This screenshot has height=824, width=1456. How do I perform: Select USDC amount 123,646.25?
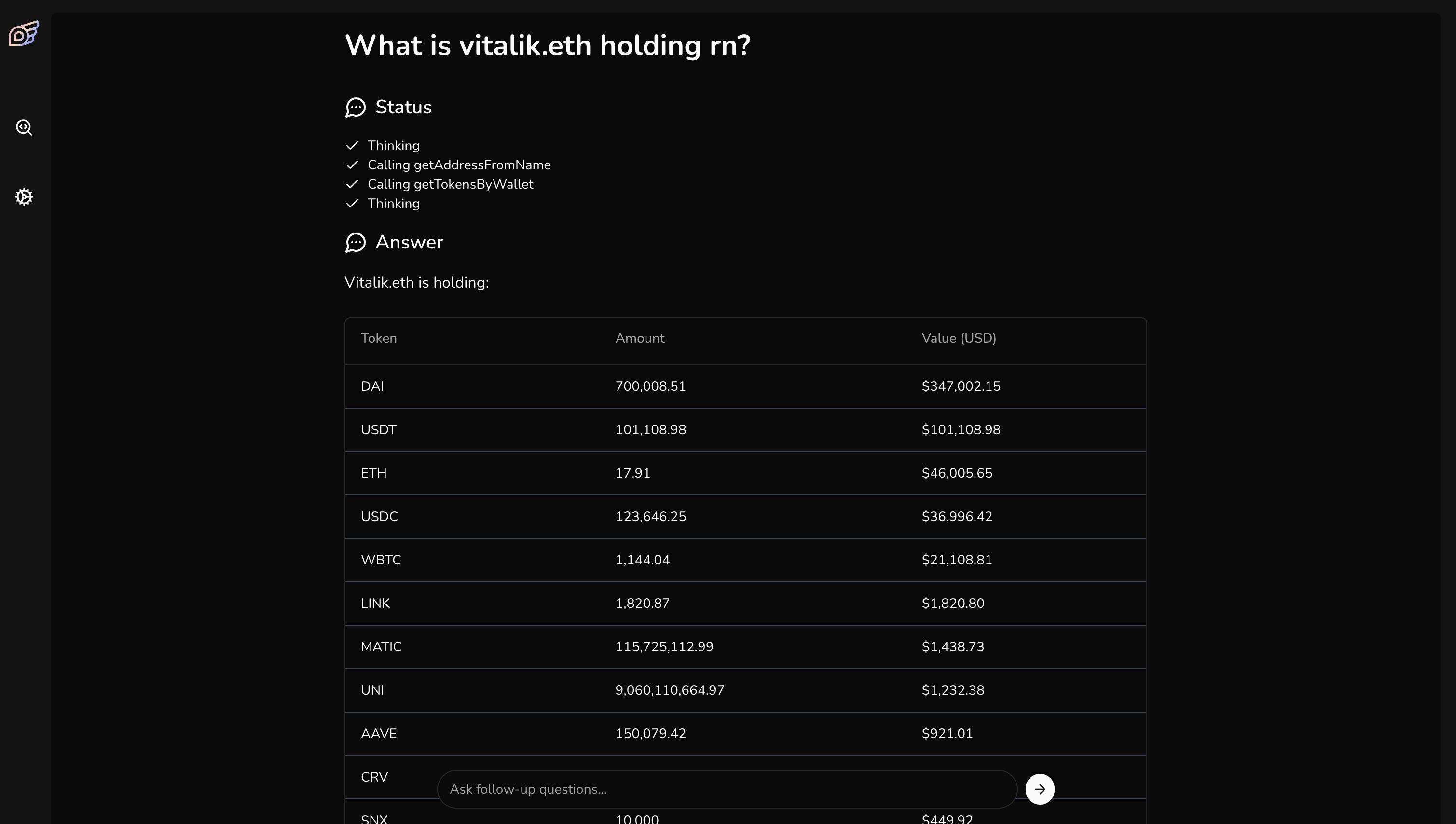pyautogui.click(x=650, y=517)
